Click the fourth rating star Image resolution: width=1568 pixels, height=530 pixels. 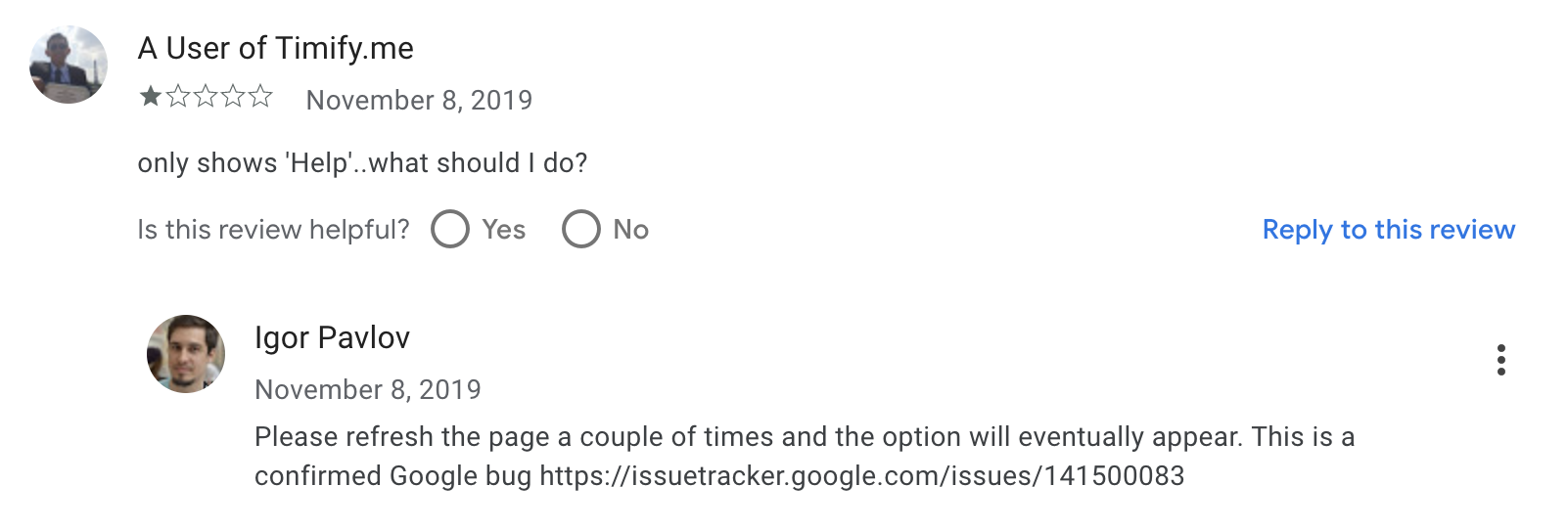click(233, 97)
